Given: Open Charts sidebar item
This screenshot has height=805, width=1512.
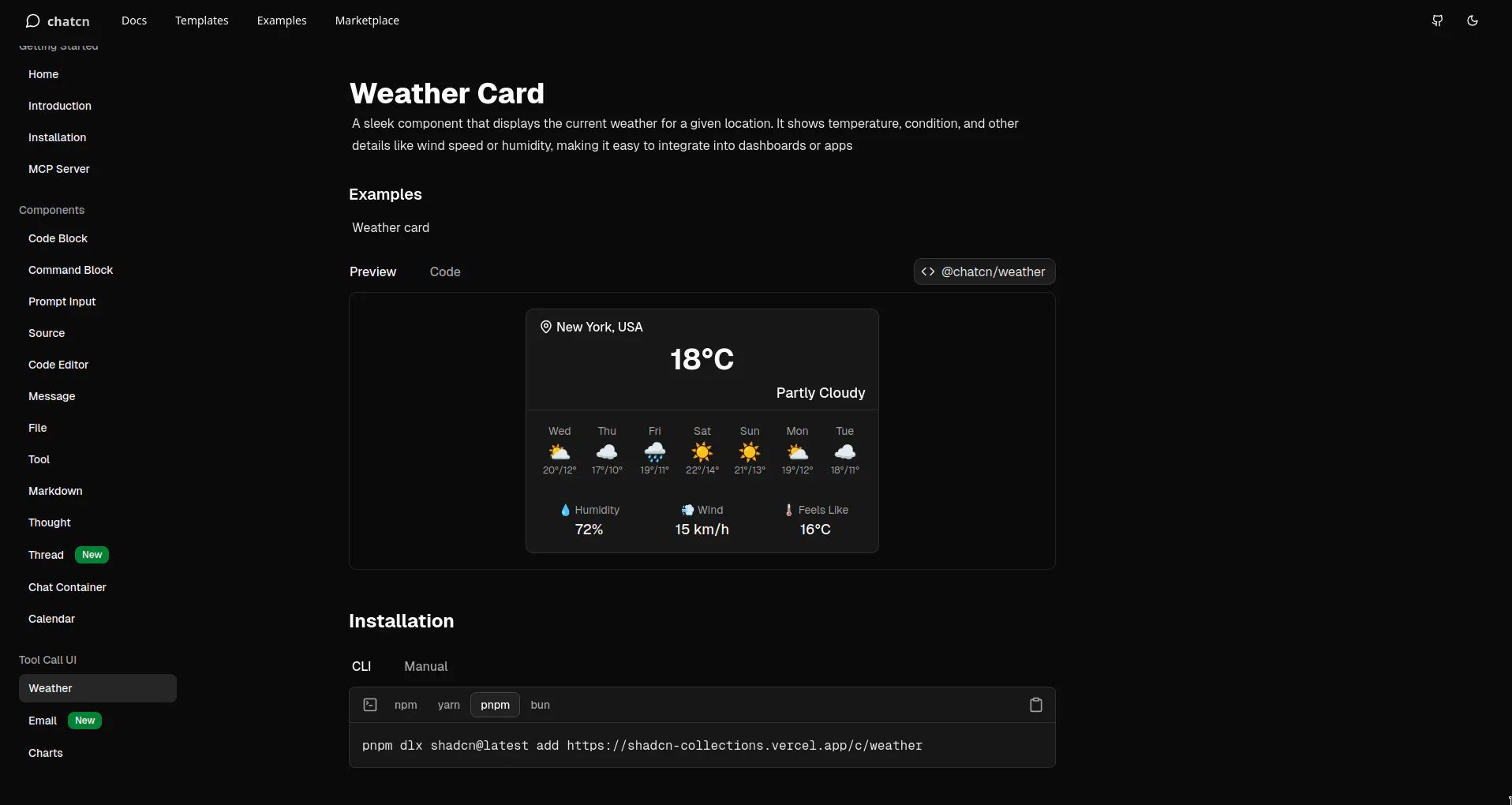Looking at the screenshot, I should click(46, 753).
